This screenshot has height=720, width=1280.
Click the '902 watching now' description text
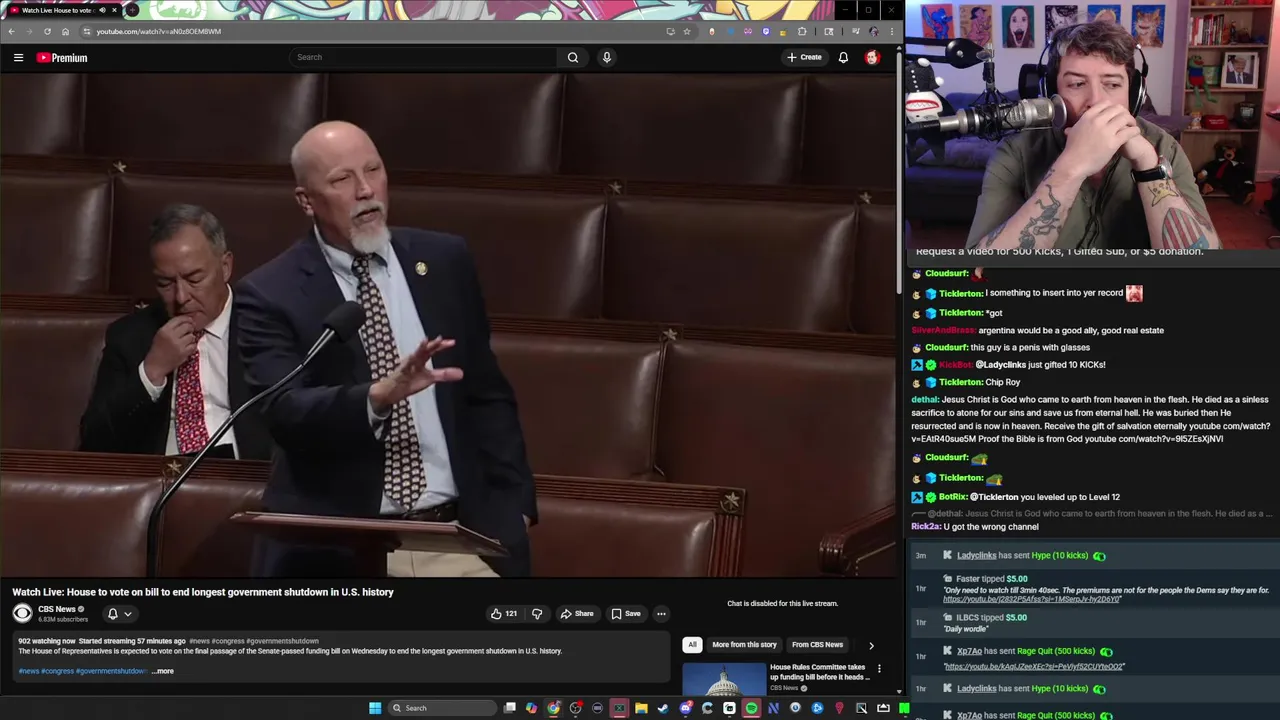[x=46, y=641]
